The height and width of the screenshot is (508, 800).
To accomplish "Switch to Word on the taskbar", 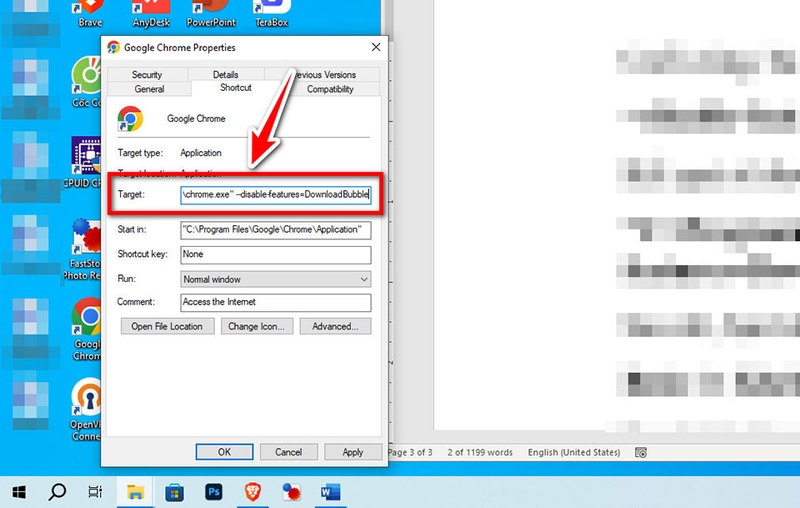I will point(330,492).
